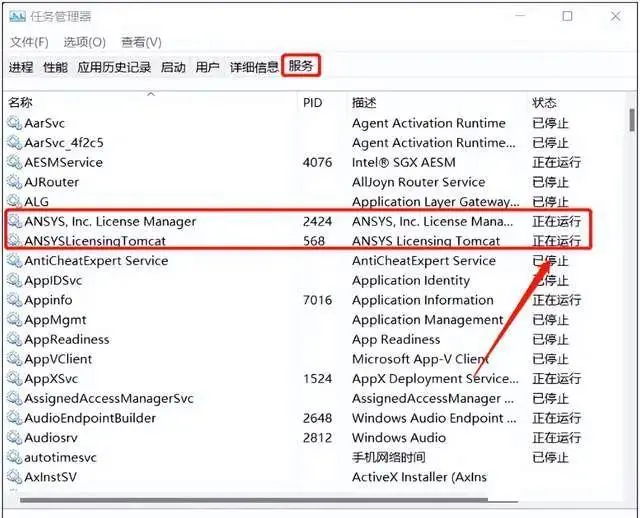
Task: Open the 文件(F) menu
Action: pyautogui.click(x=29, y=42)
